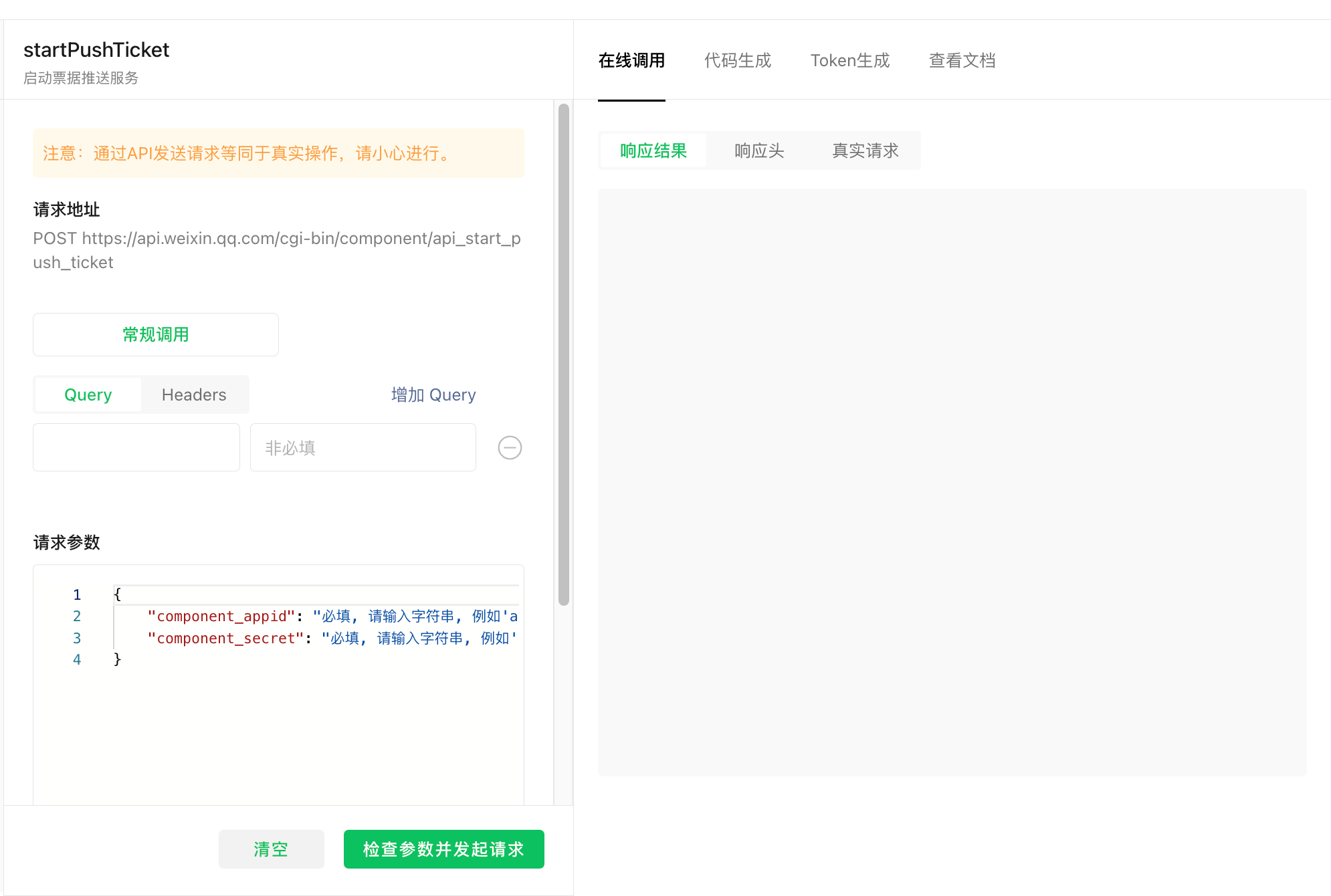Open 查看文档 documentation tab
This screenshot has width=1331, height=896.
pyautogui.click(x=962, y=61)
